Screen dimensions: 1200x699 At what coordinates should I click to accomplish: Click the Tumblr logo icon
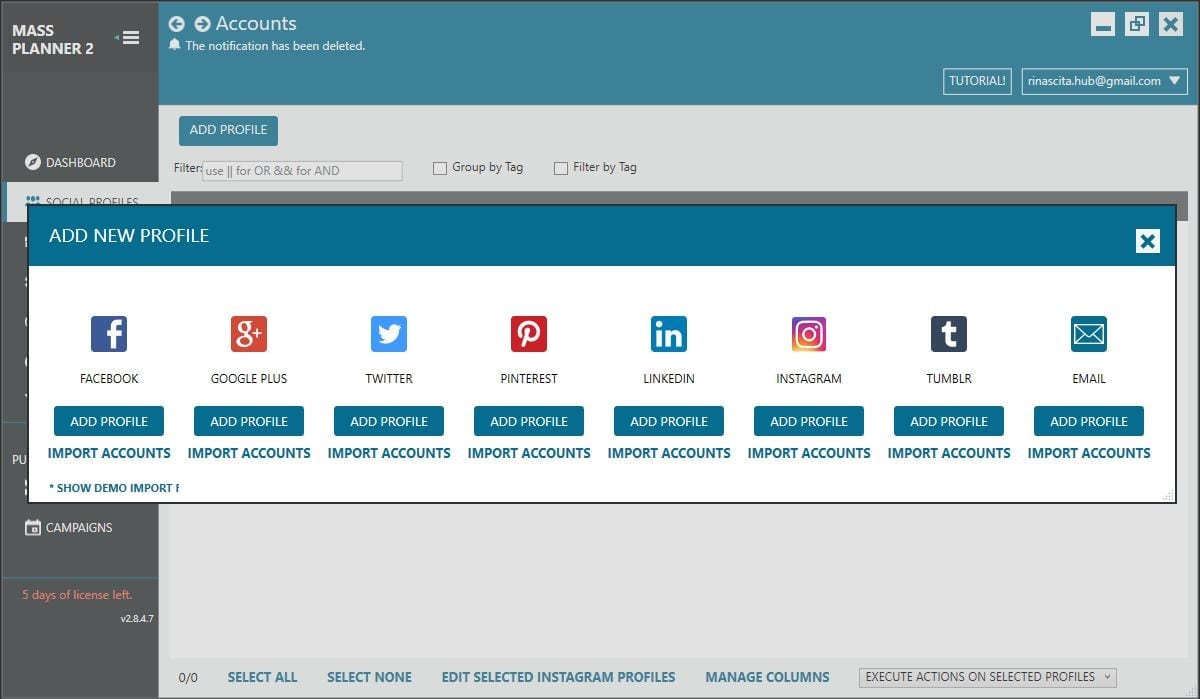[949, 334]
